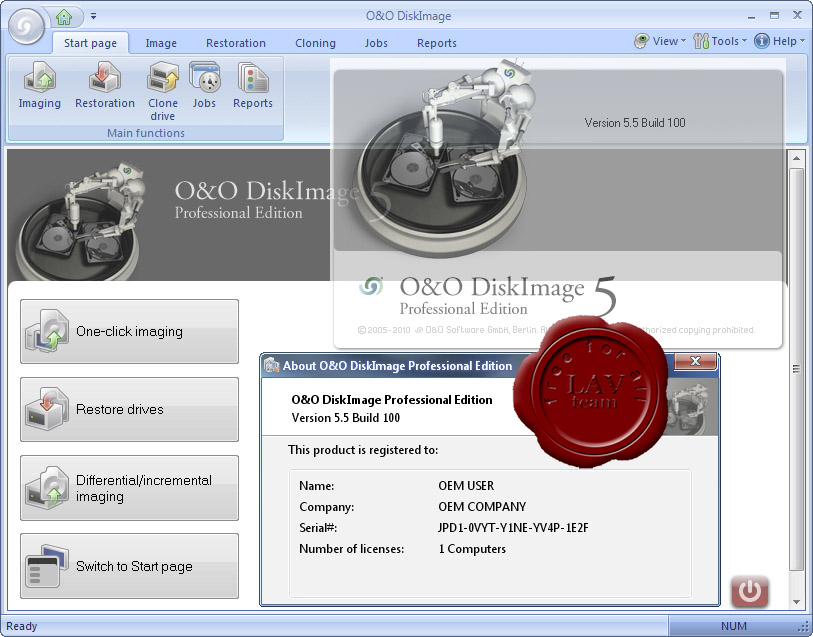Open the Tools dropdown menu

point(720,41)
